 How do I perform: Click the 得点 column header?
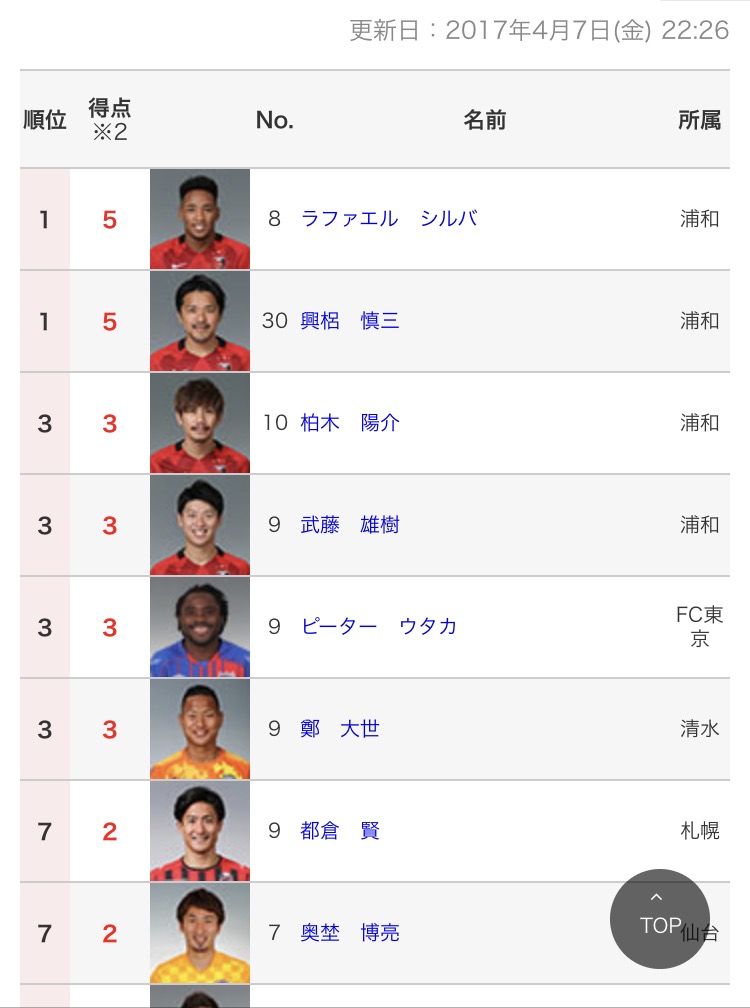click(x=110, y=120)
